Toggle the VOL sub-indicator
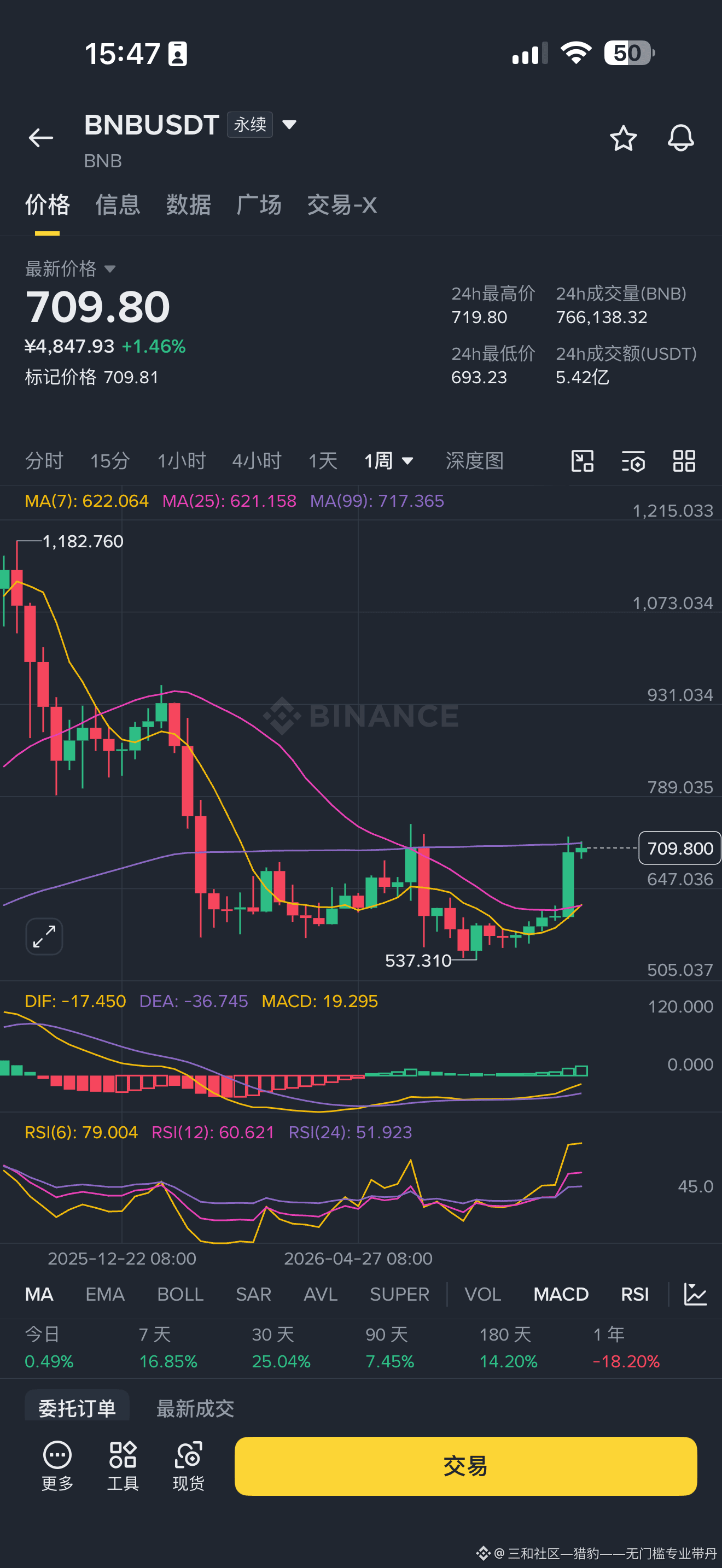Viewport: 722px width, 1568px height. (x=483, y=1294)
